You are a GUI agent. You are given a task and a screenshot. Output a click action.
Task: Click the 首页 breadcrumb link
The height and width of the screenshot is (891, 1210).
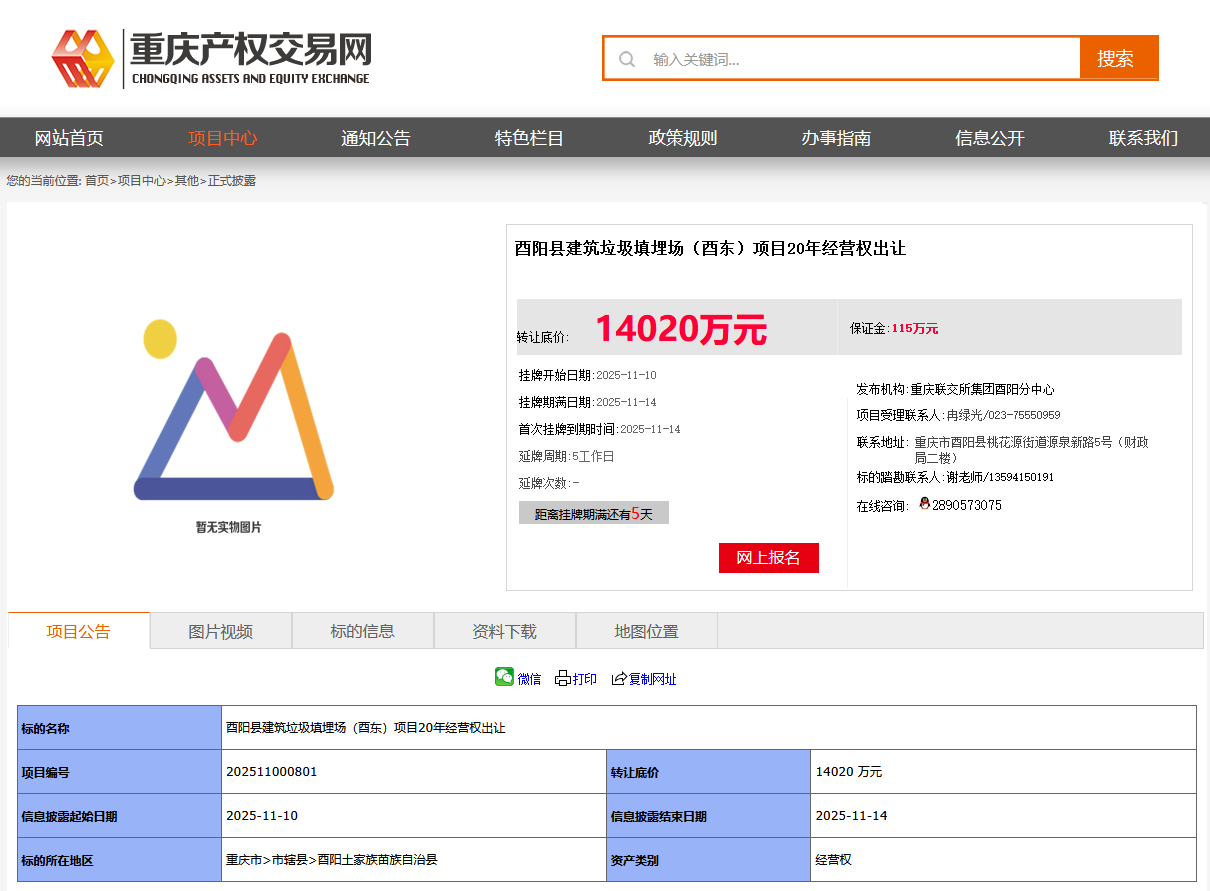[97, 181]
